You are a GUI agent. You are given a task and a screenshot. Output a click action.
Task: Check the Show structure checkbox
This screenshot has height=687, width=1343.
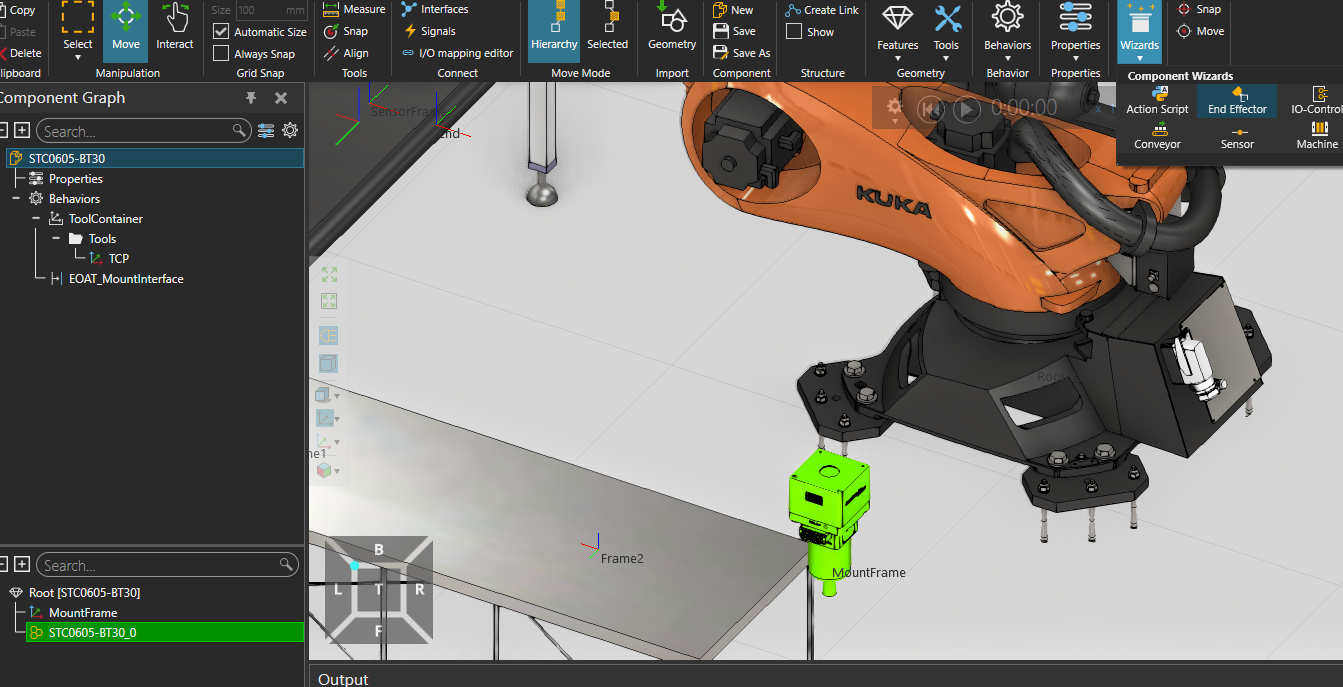794,31
